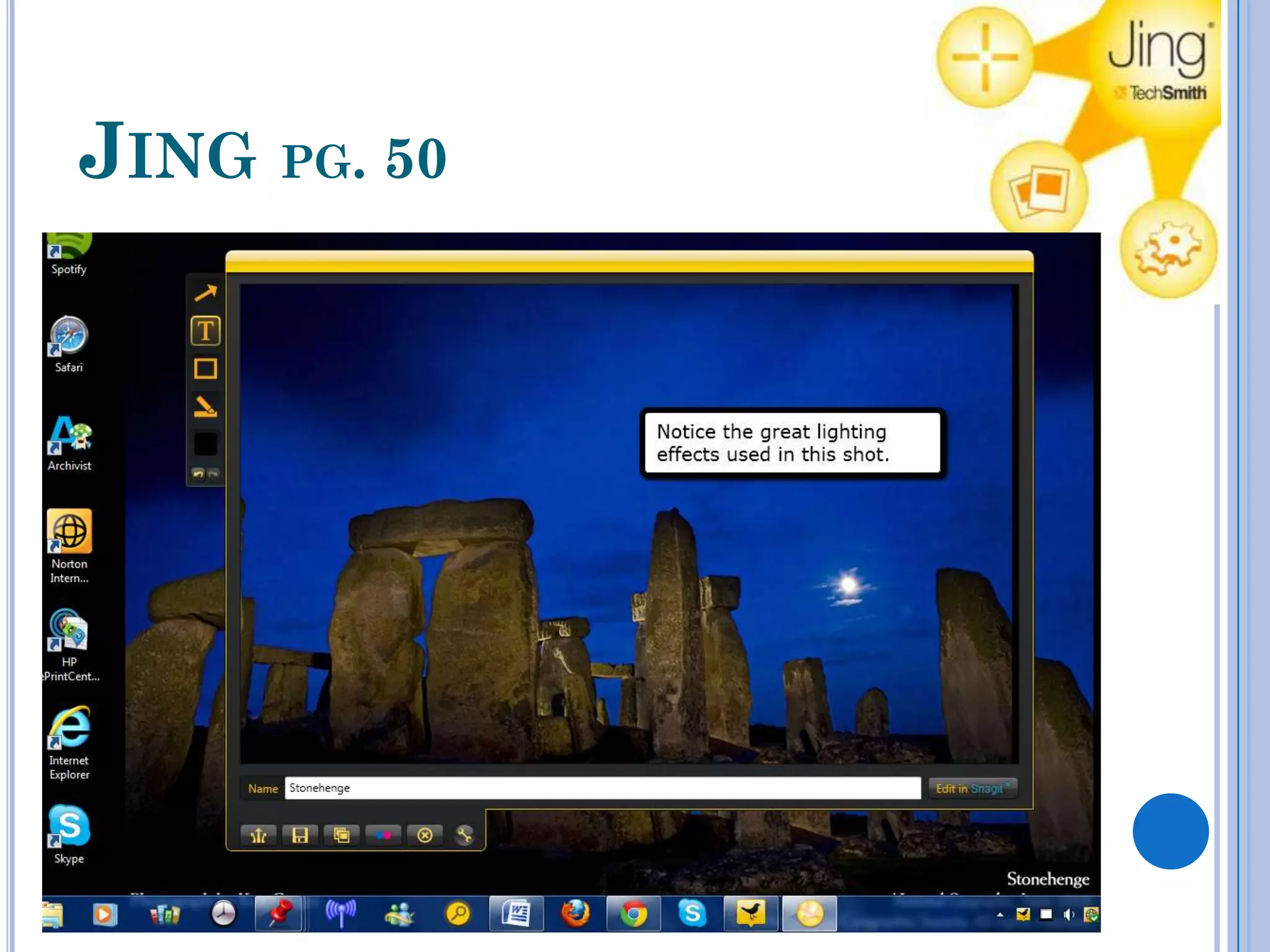Share capture to Flickr
The width and height of the screenshot is (1270, 952).
(x=383, y=835)
